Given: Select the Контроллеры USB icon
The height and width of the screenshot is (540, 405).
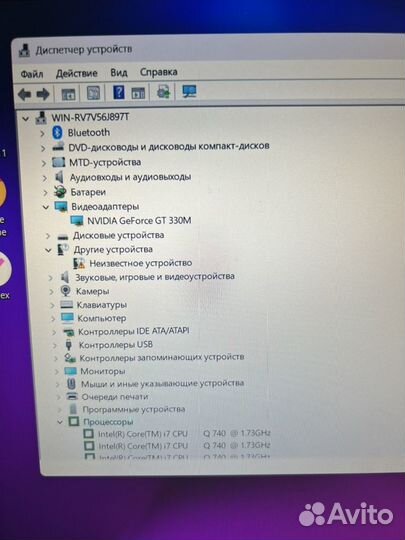Looking at the screenshot, I should [x=69, y=345].
